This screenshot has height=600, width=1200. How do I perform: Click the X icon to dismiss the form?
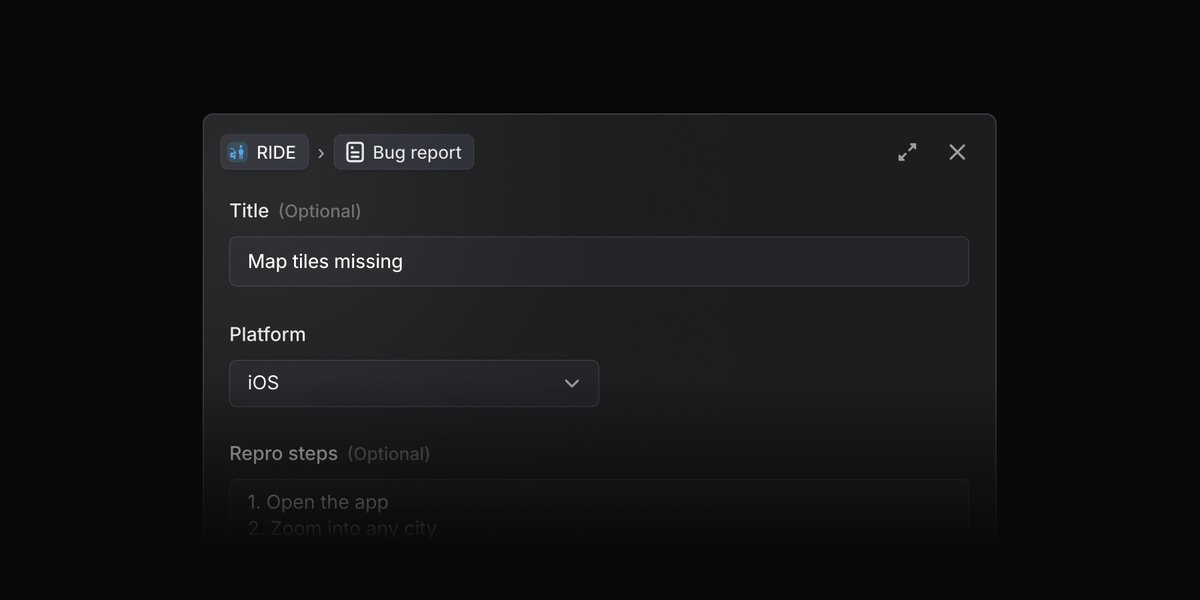point(957,152)
